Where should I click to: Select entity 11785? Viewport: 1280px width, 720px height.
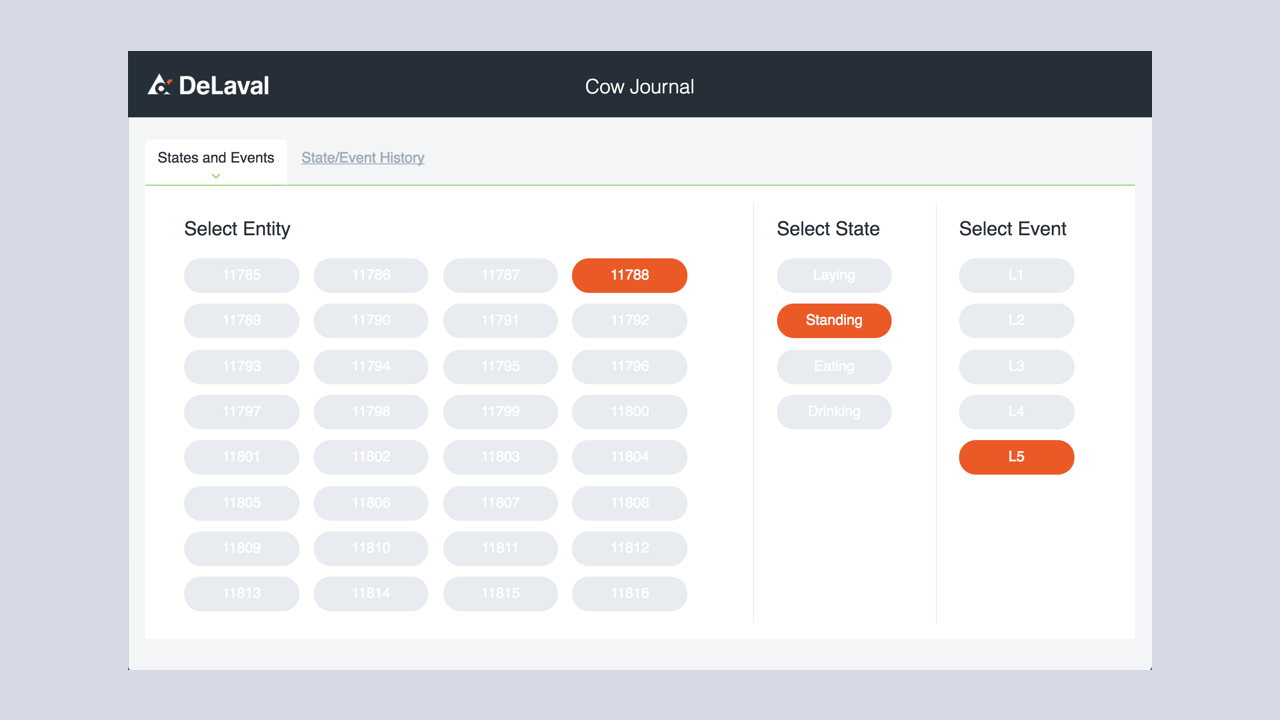coord(241,275)
